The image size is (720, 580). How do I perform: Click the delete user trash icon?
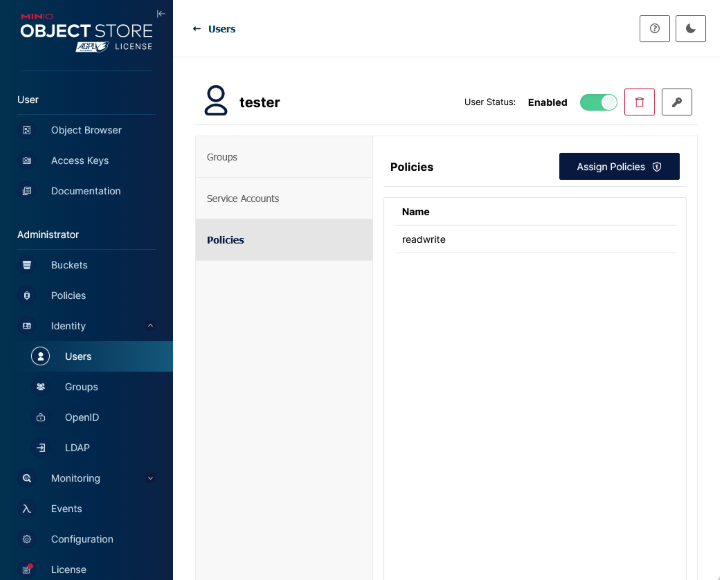(x=639, y=102)
